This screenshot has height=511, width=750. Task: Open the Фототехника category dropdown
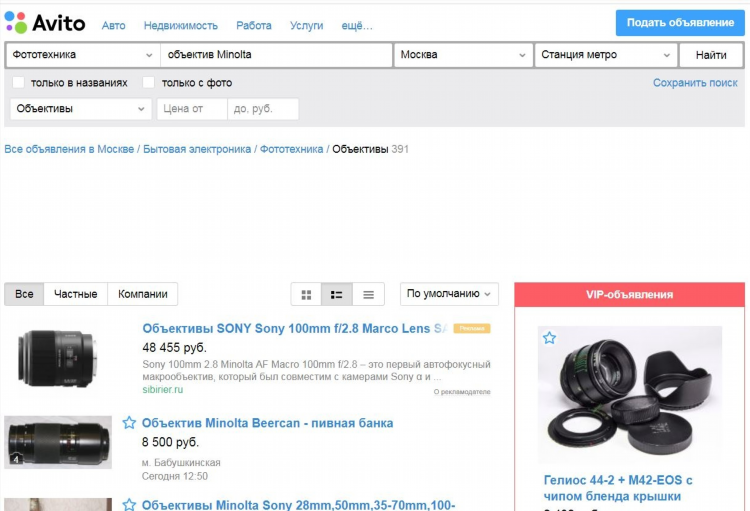(83, 55)
